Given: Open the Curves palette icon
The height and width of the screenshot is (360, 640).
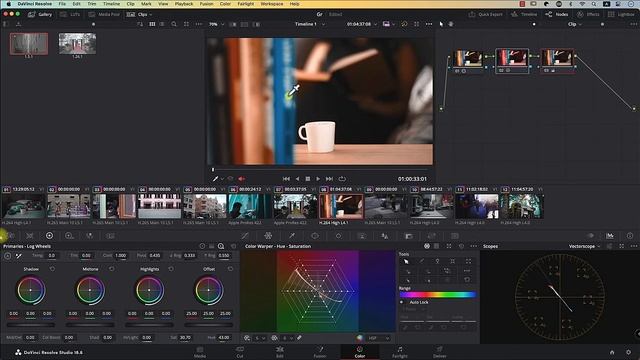Looking at the screenshot, I should tap(245, 236).
